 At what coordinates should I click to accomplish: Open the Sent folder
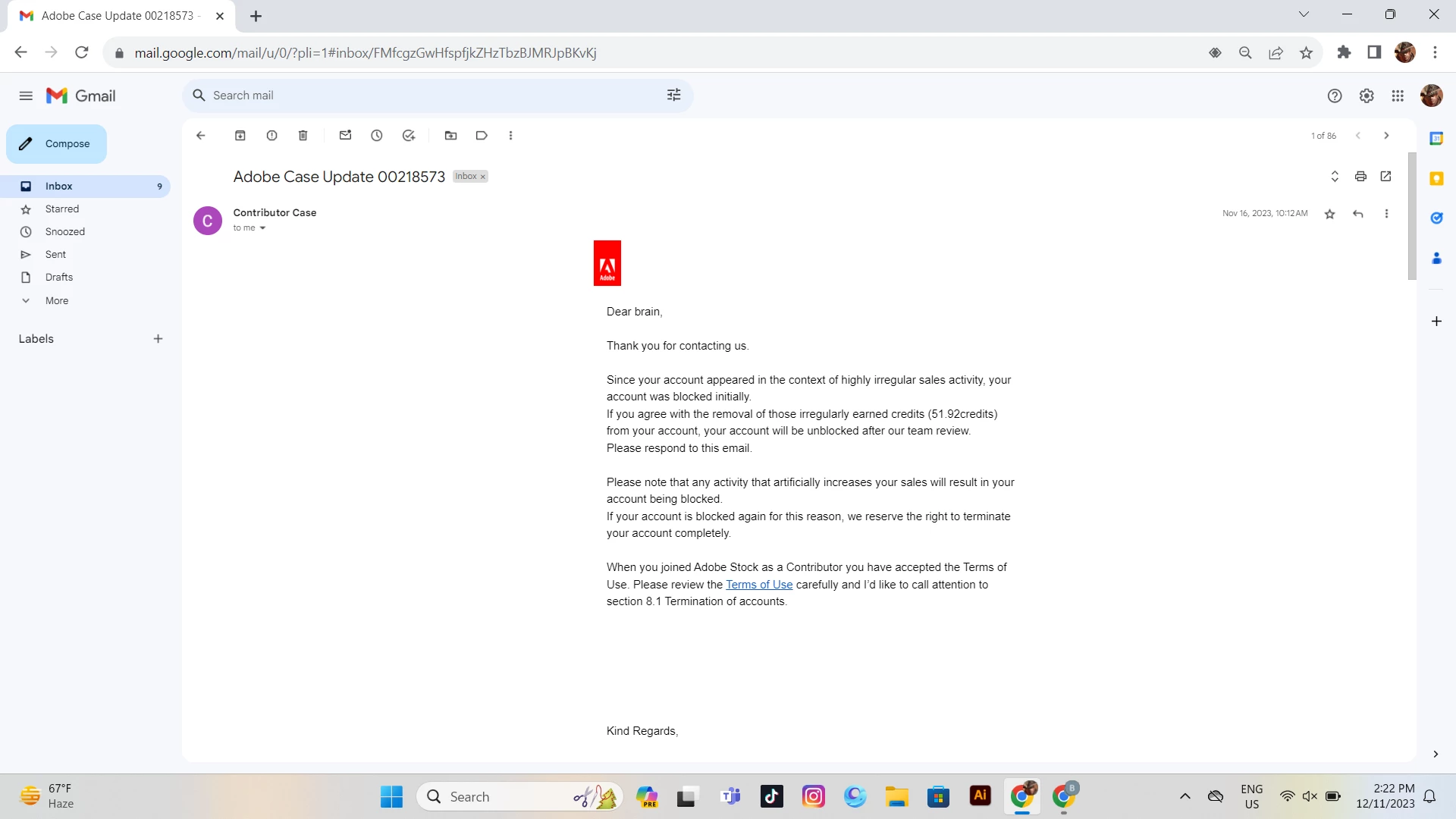pos(55,255)
